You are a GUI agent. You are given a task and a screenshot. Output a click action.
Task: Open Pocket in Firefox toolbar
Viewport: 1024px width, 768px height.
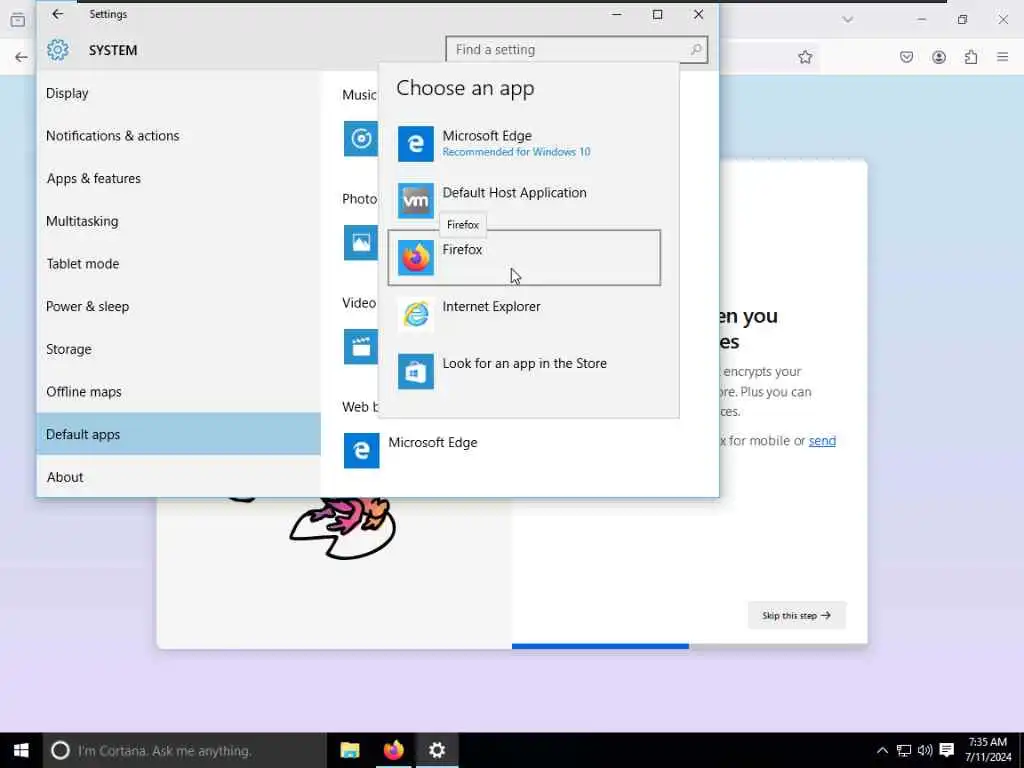pyautogui.click(x=906, y=57)
